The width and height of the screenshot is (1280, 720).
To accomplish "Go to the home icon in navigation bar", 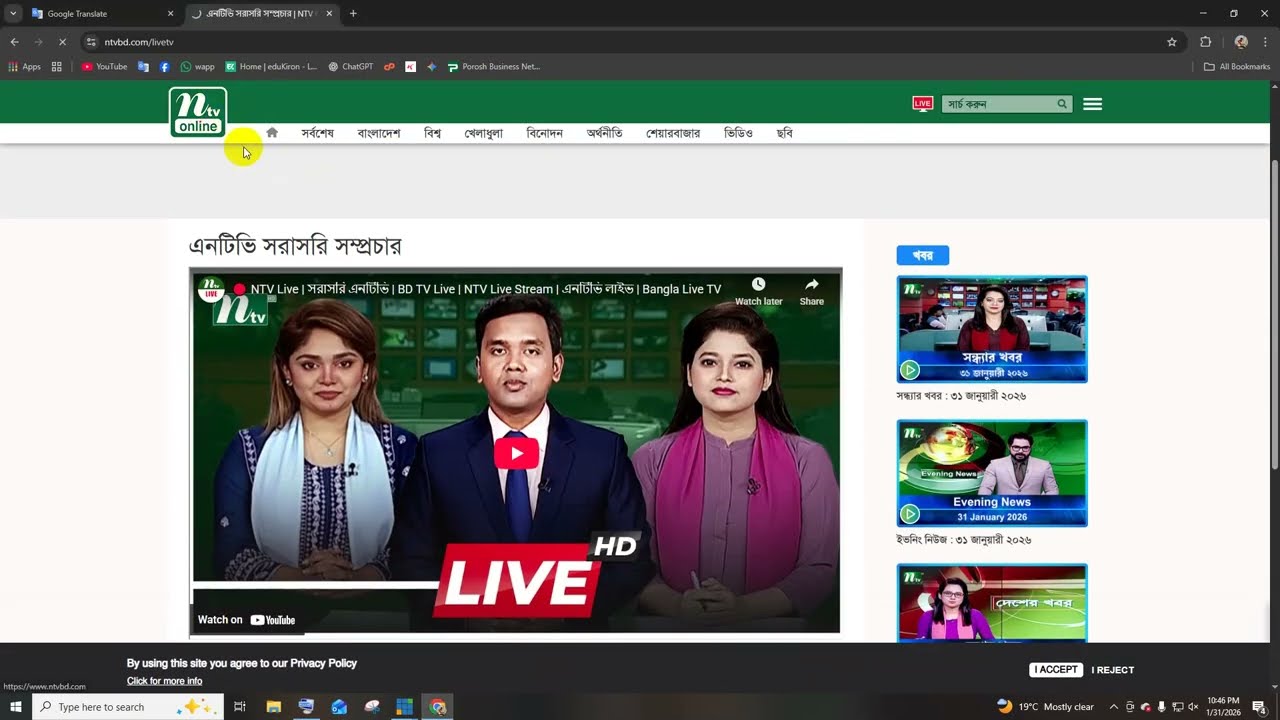I will coord(272,132).
